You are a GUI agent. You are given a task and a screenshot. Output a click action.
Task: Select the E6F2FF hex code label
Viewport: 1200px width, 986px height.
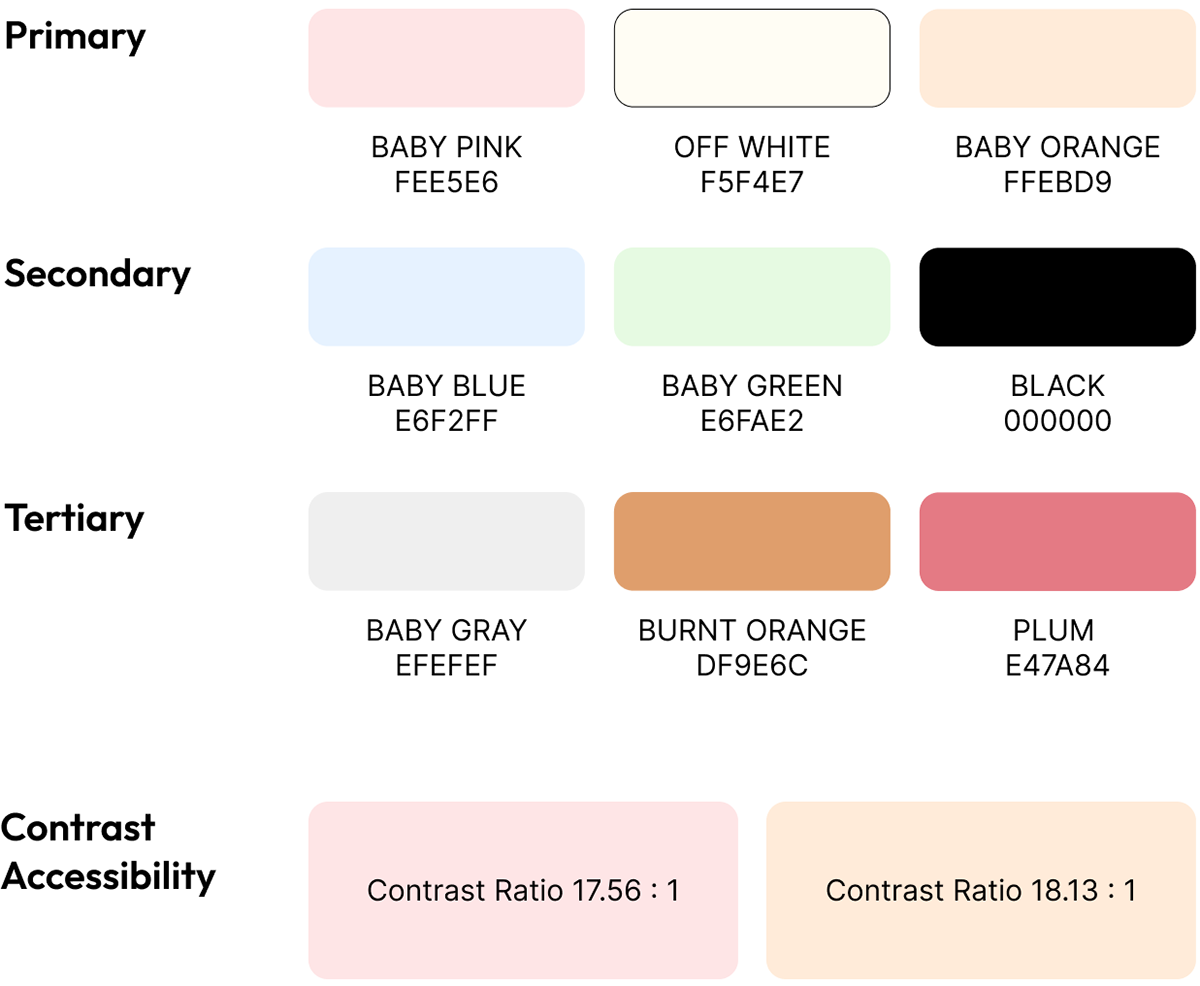point(446,421)
